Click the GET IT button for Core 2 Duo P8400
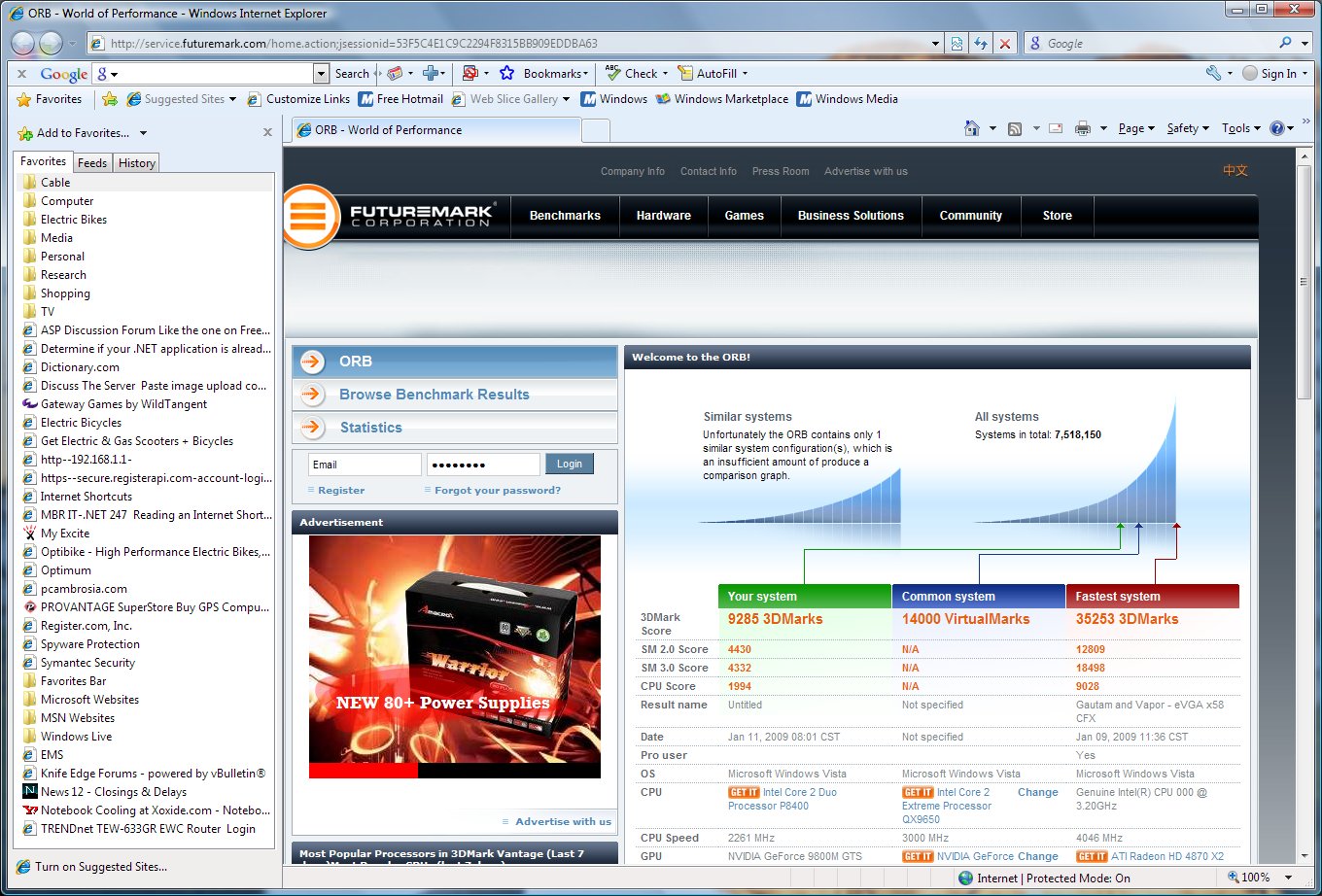The width and height of the screenshot is (1322, 896). coord(744,793)
